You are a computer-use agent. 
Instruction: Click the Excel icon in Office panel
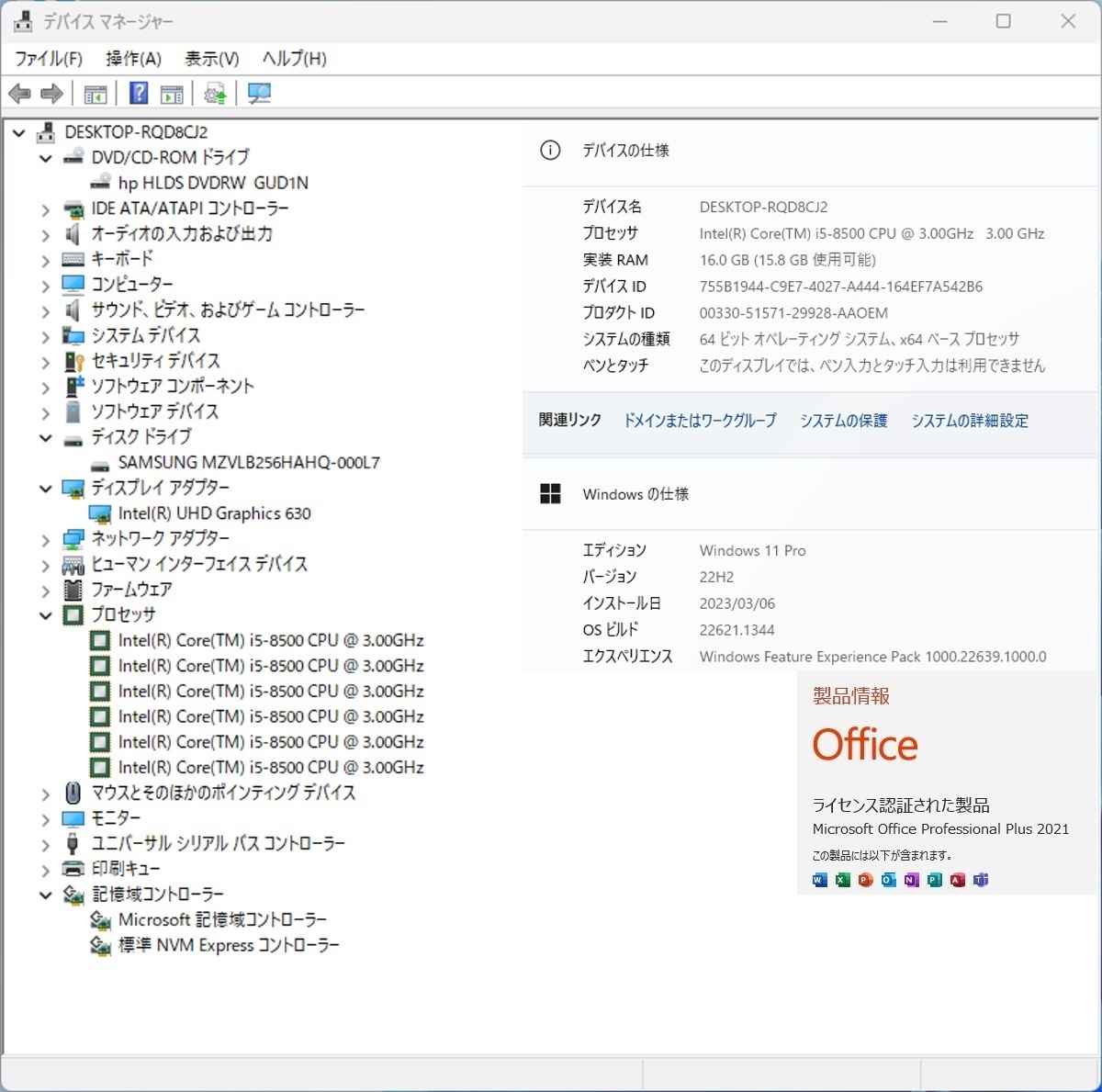843,880
